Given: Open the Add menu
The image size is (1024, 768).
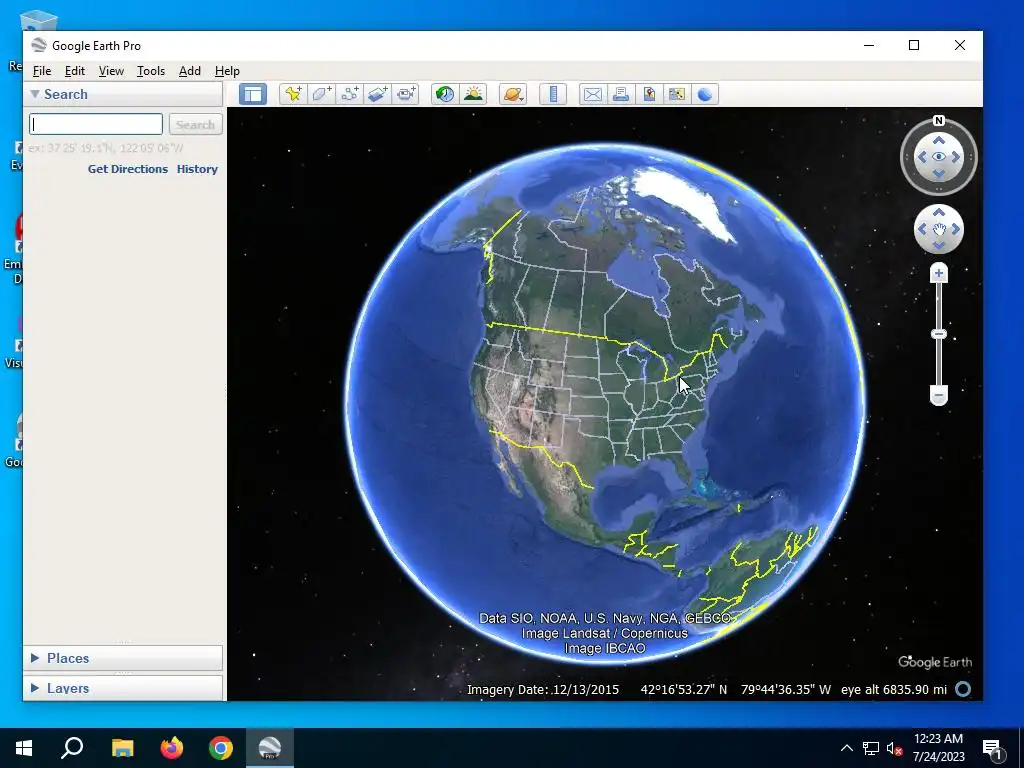Looking at the screenshot, I should point(189,71).
